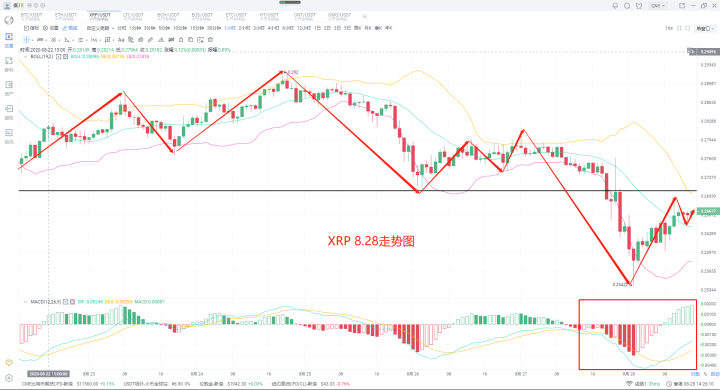The height and width of the screenshot is (390, 720).
Task: Click the clothes skin theme icon
Action: (x=639, y=6)
